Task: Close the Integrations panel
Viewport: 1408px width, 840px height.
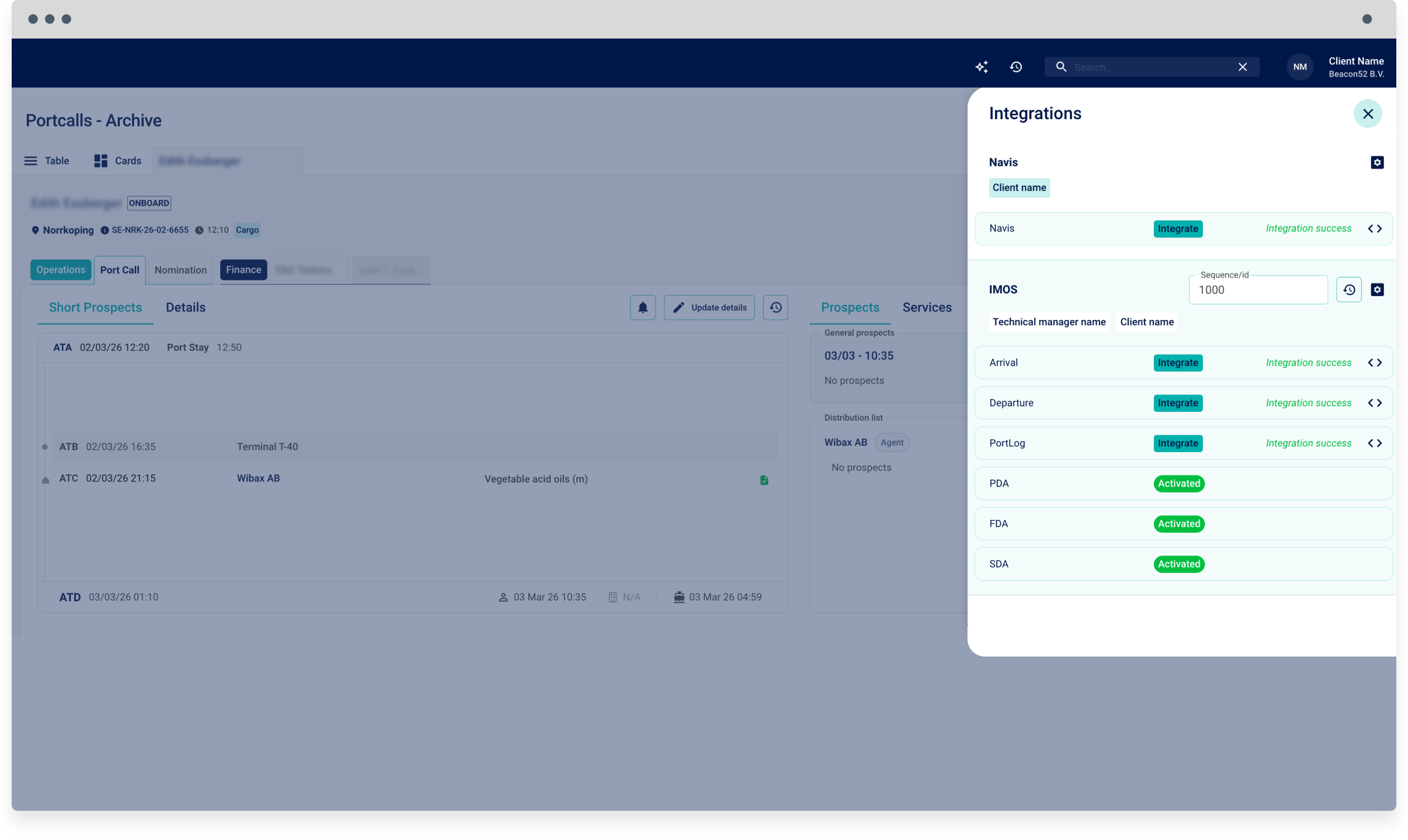Action: 1368,114
